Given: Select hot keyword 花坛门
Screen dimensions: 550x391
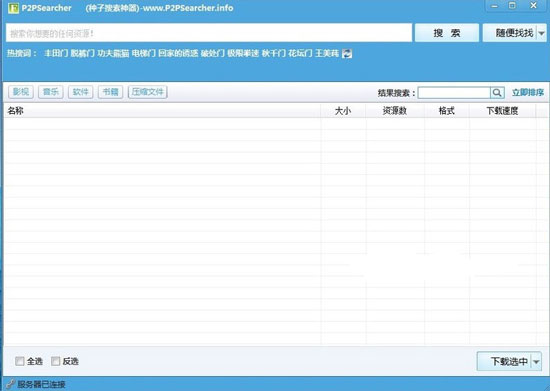Looking at the screenshot, I should pyautogui.click(x=300, y=53).
